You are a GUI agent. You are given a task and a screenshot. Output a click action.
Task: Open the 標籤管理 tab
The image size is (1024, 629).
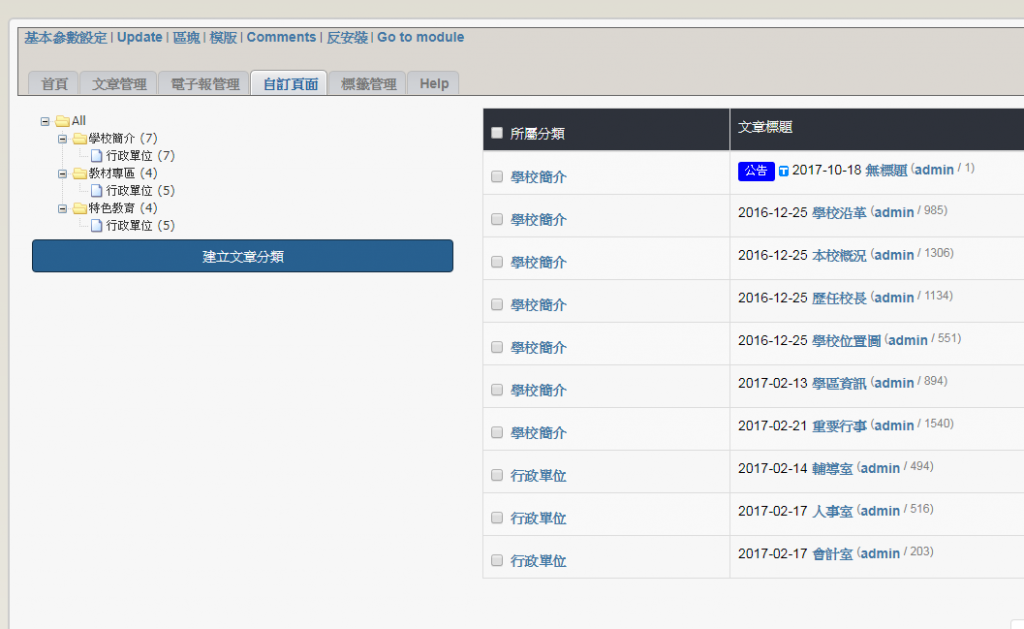(x=368, y=84)
